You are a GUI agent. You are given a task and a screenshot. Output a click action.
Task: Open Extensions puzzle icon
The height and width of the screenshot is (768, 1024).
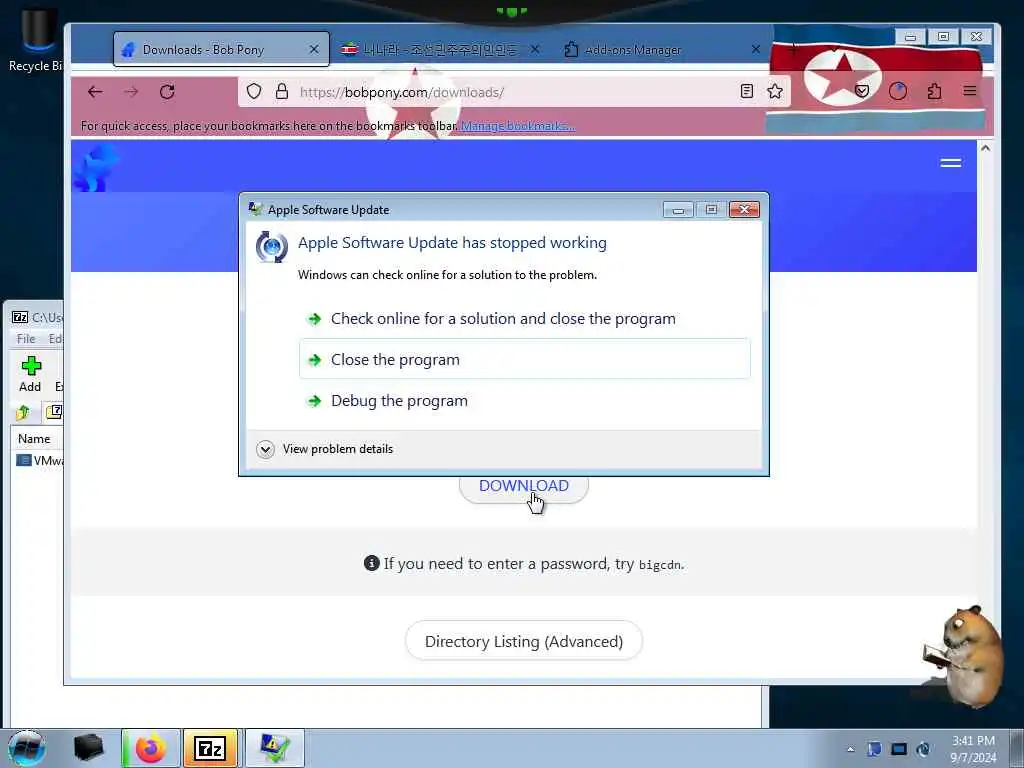(x=935, y=91)
